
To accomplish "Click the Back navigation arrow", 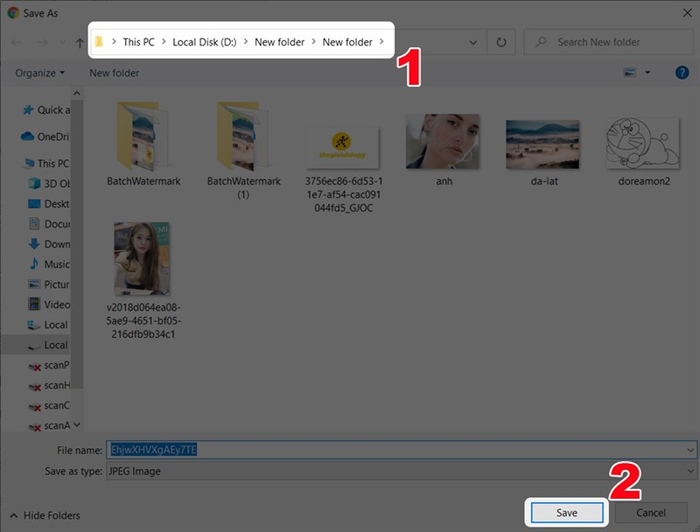I will (17, 42).
